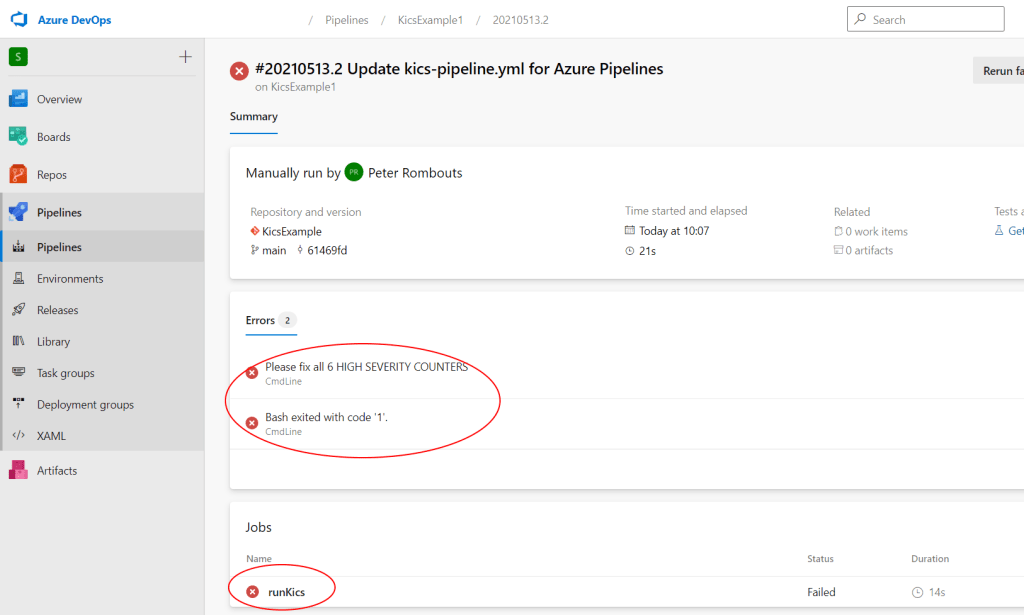Open the Releases rocket icon
This screenshot has width=1024, height=615.
18,310
